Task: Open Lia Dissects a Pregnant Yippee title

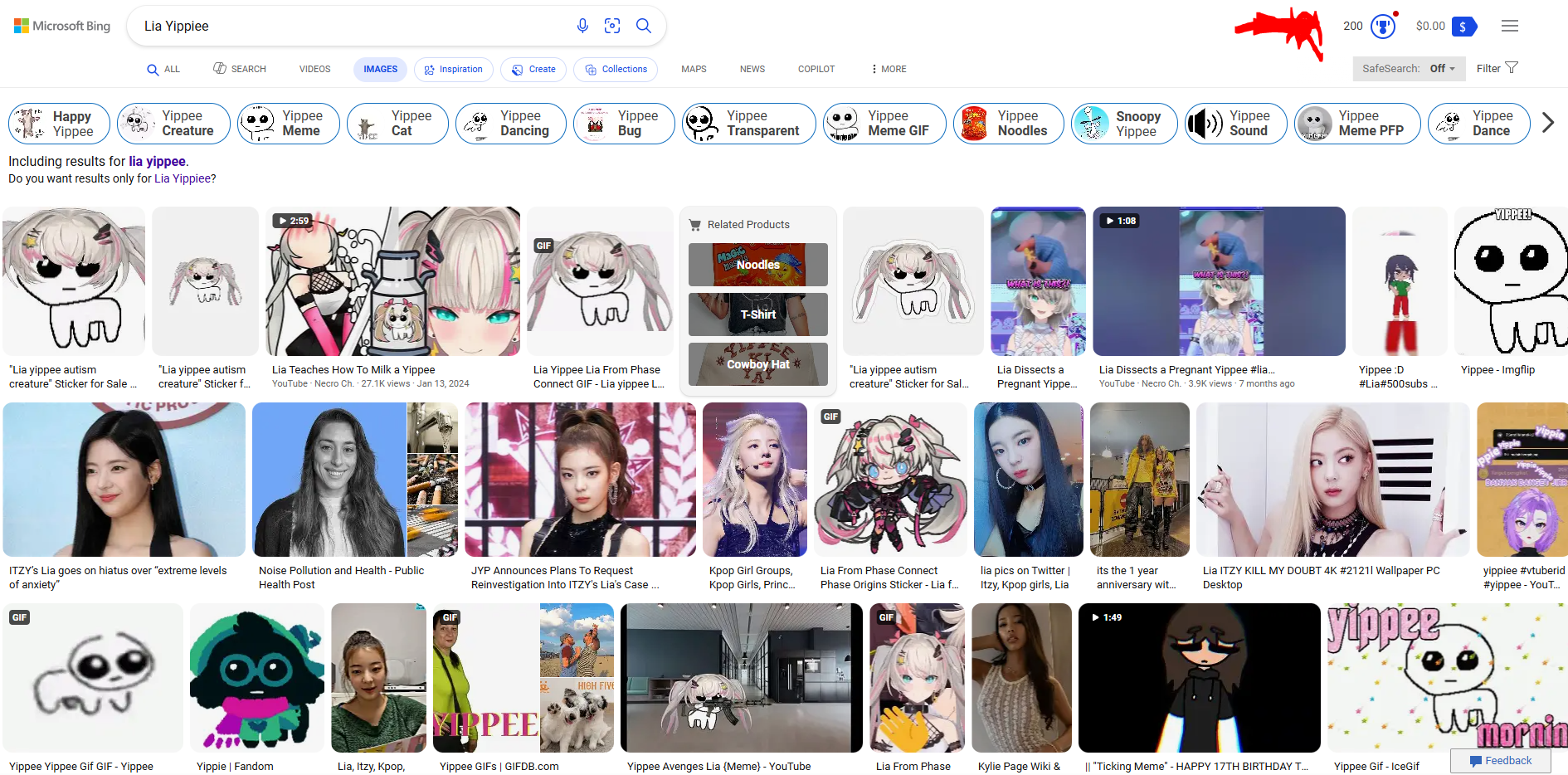Action: click(x=1187, y=370)
